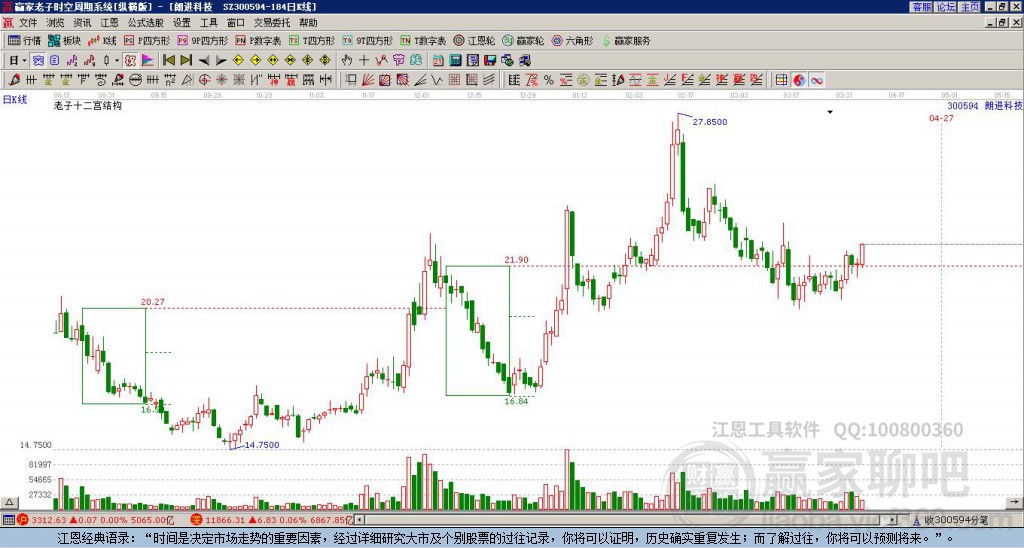This screenshot has height=548, width=1024.
Task: Select the percent sign retracement tool
Action: point(549,80)
